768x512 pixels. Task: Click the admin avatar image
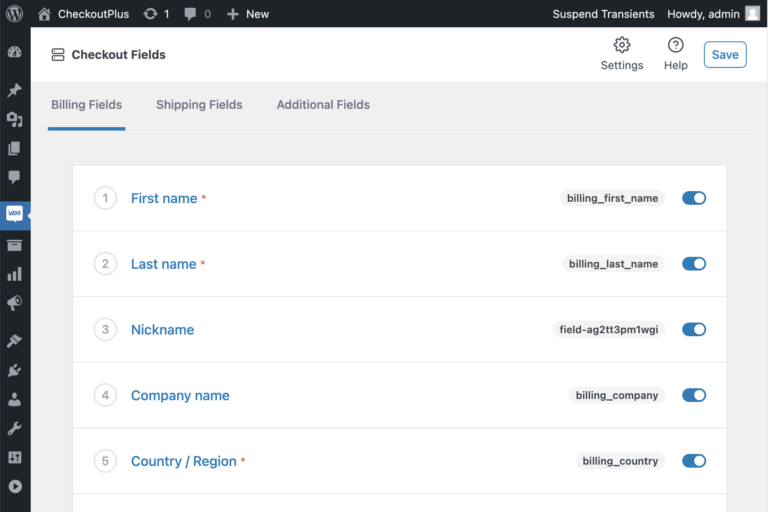752,14
